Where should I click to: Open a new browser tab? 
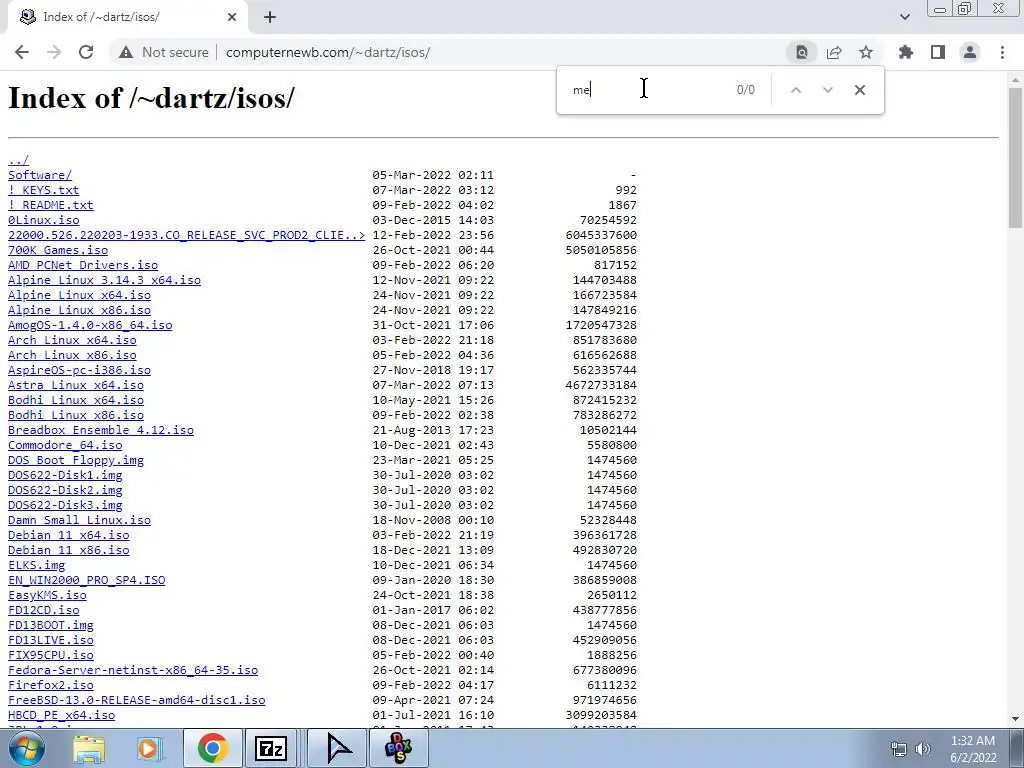(270, 17)
